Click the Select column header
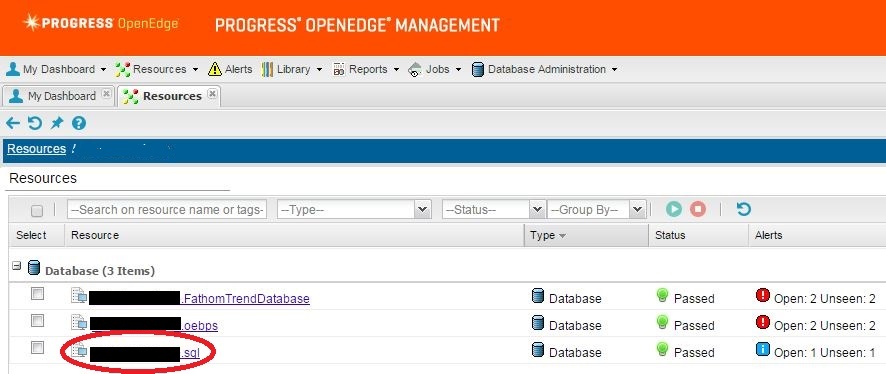Image resolution: width=886 pixels, height=374 pixels. 36,235
